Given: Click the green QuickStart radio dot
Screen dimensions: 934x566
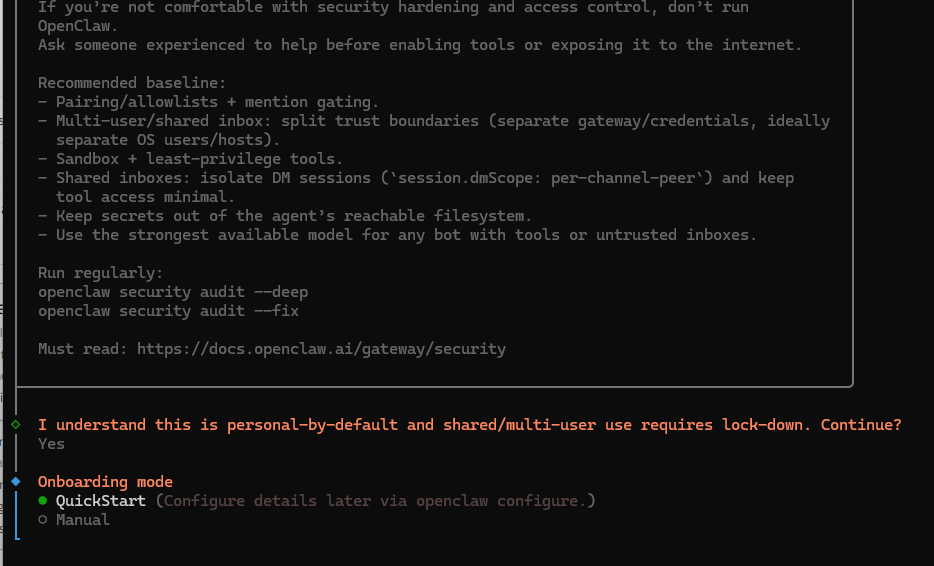Looking at the screenshot, I should (x=42, y=501).
